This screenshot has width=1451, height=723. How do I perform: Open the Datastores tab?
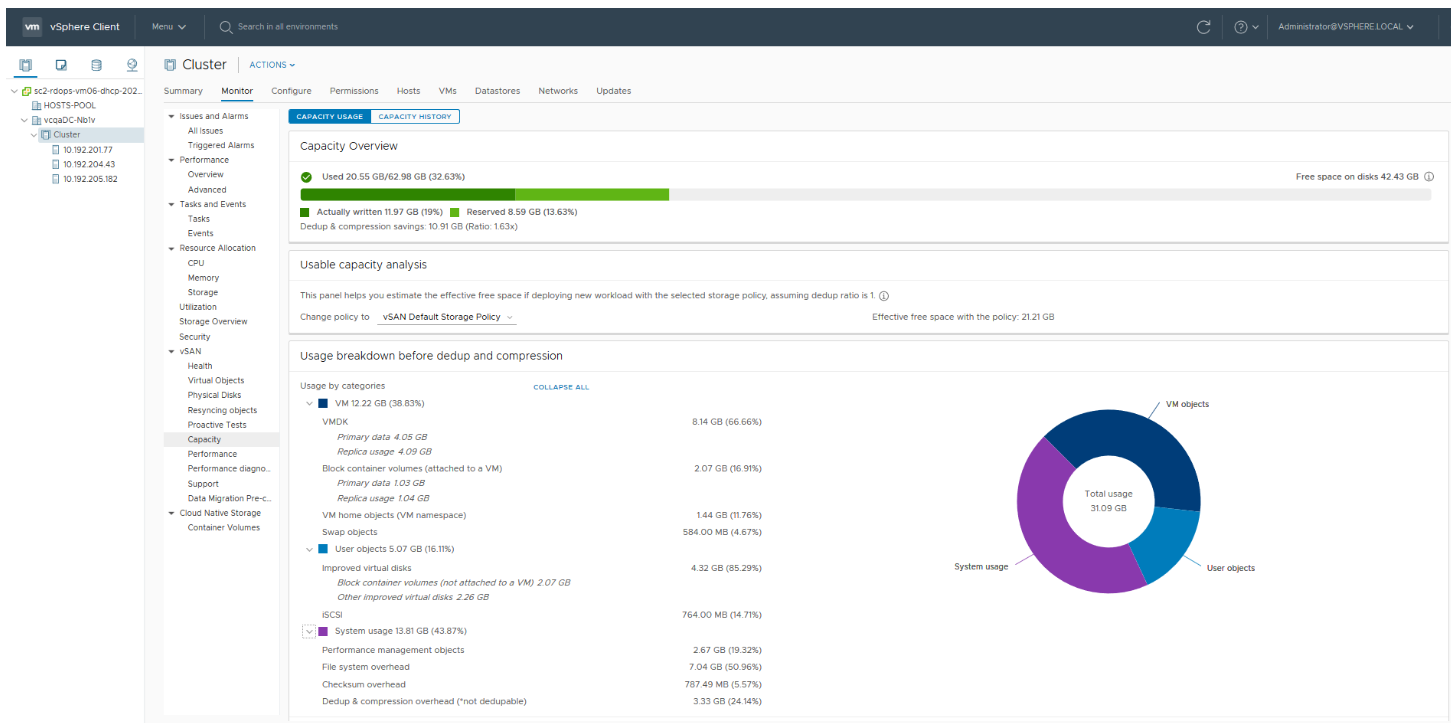tap(497, 91)
